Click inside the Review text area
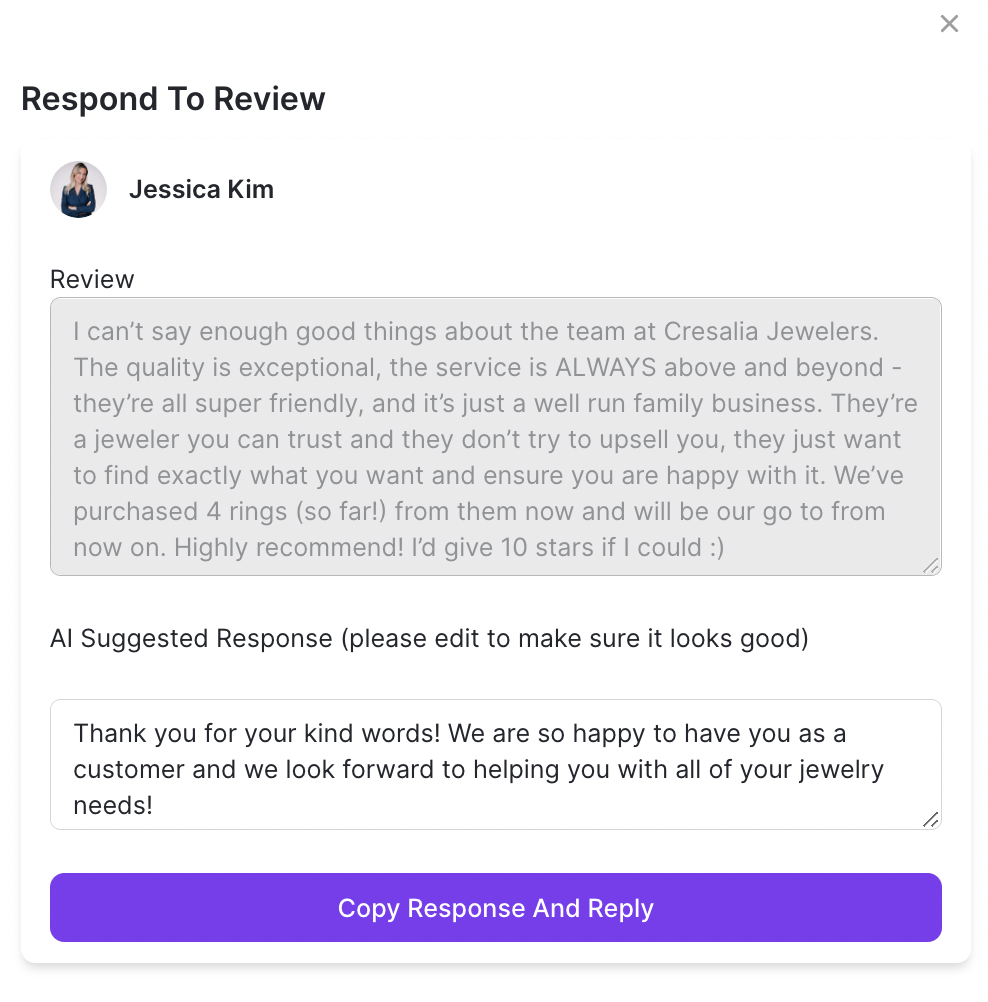 [x=495, y=438]
